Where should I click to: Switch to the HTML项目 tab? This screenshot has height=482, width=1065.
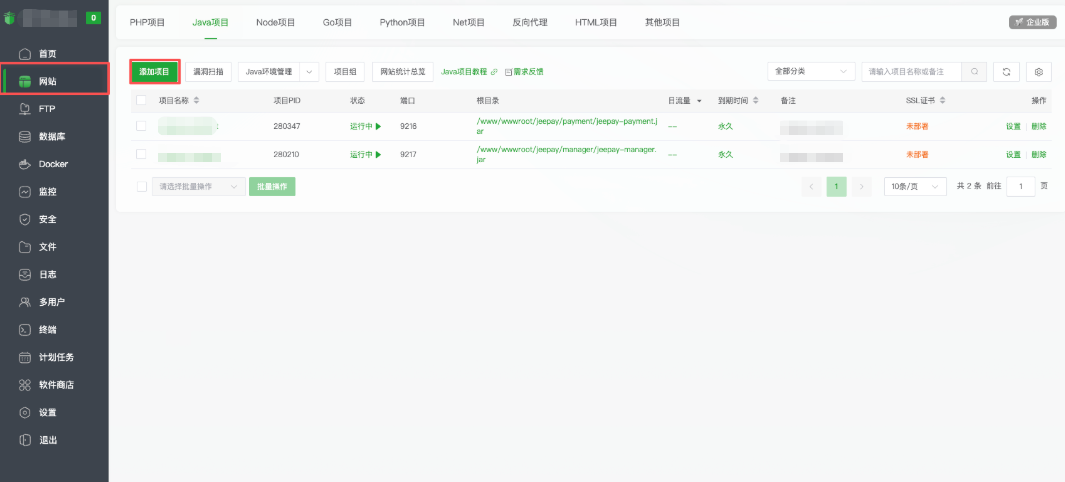tap(596, 22)
